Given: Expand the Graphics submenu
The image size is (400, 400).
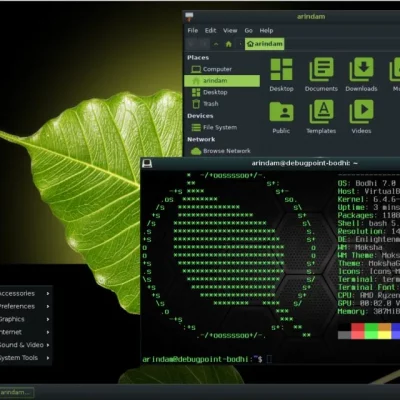Looking at the screenshot, I should (x=25, y=319).
